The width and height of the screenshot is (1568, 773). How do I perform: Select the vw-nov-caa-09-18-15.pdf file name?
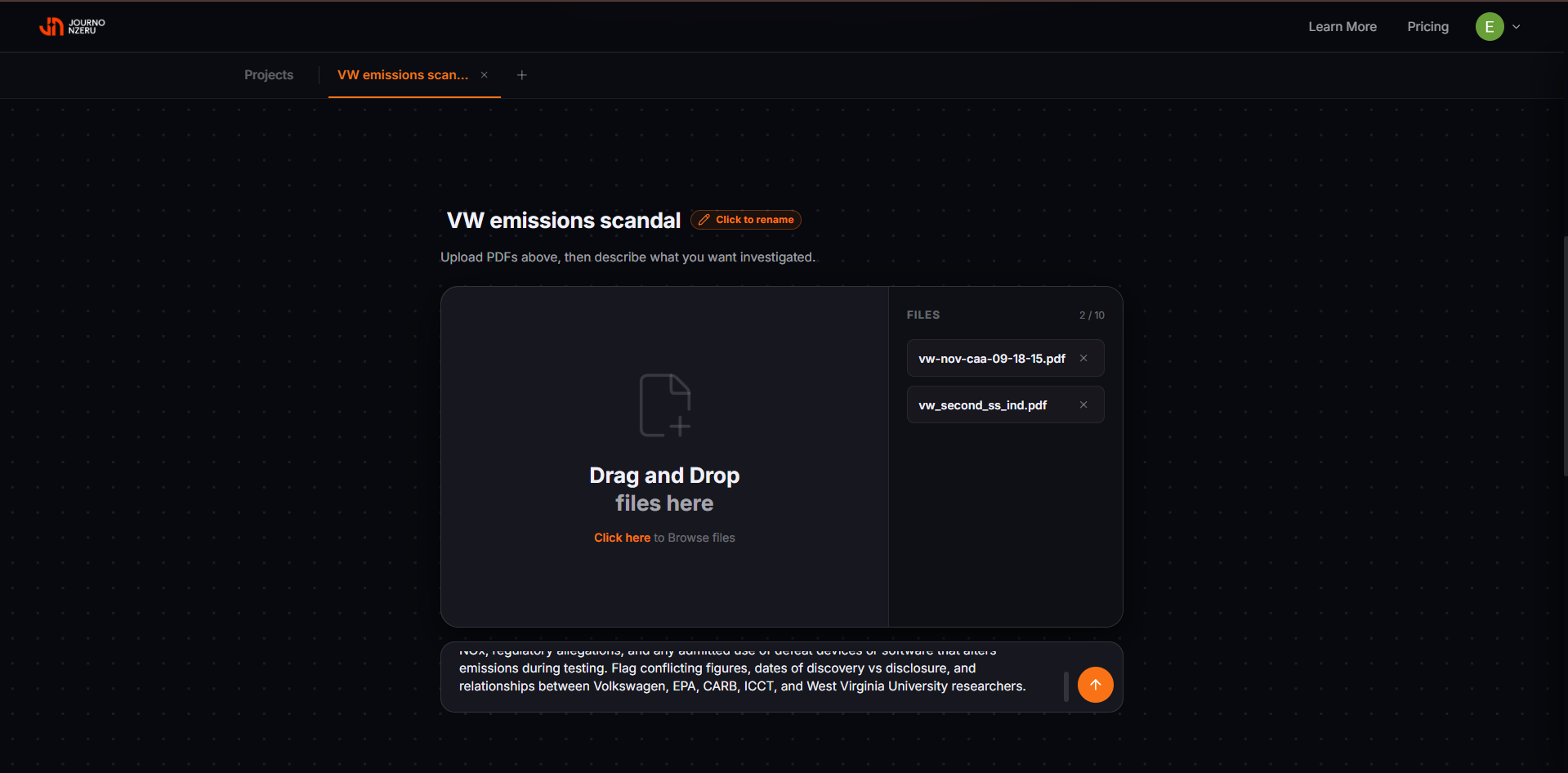[x=992, y=359]
